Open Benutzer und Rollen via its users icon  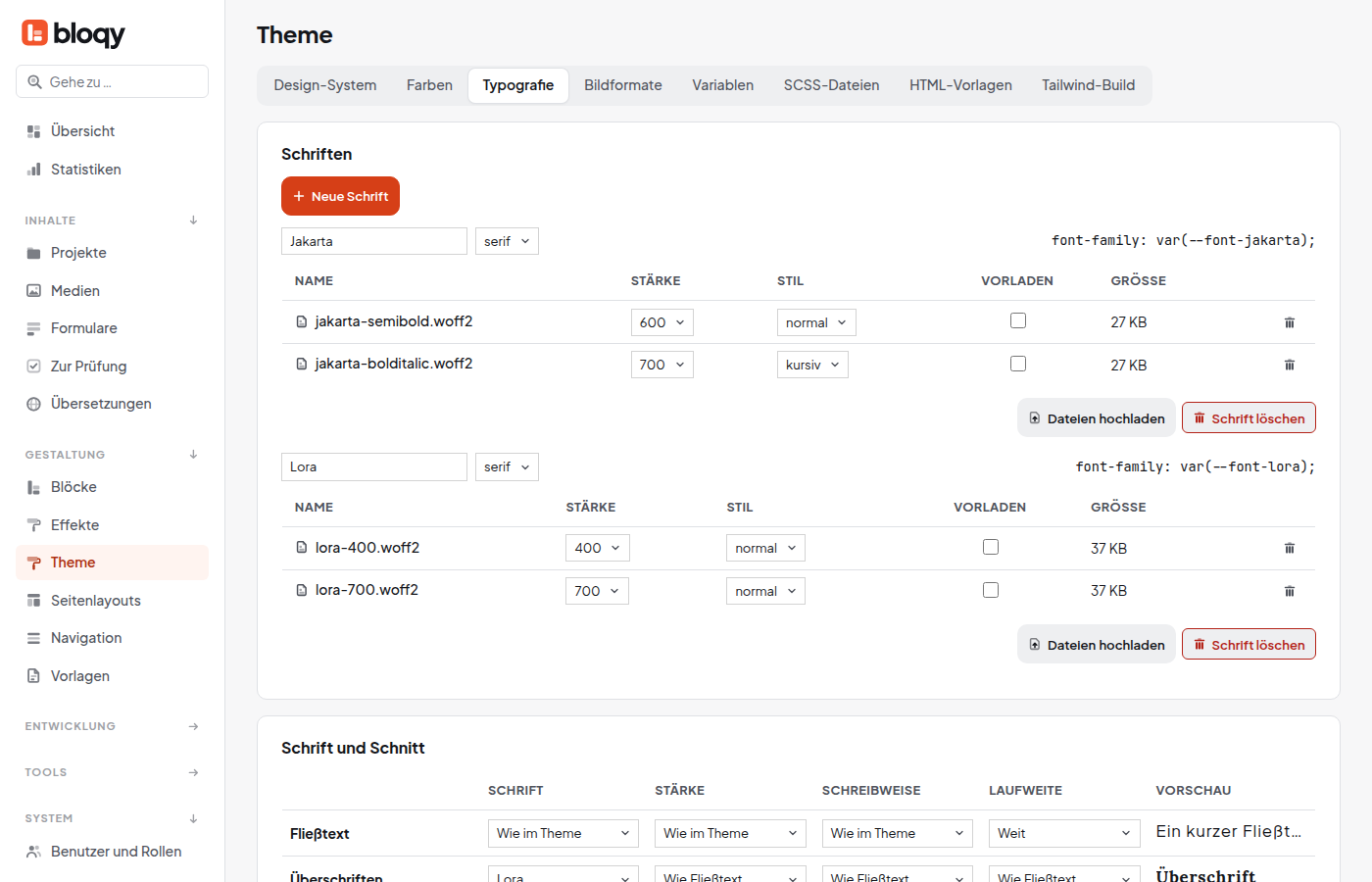point(33,852)
